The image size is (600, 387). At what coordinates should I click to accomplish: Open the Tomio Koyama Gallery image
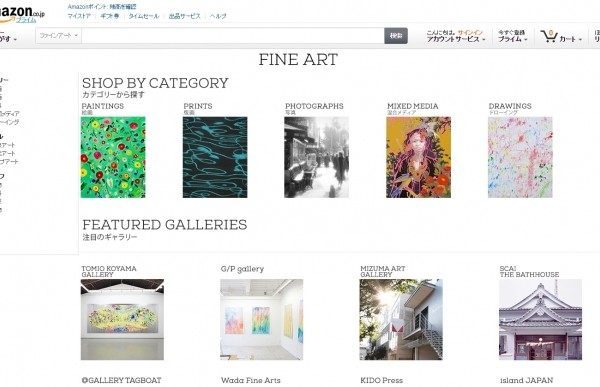tap(122, 320)
